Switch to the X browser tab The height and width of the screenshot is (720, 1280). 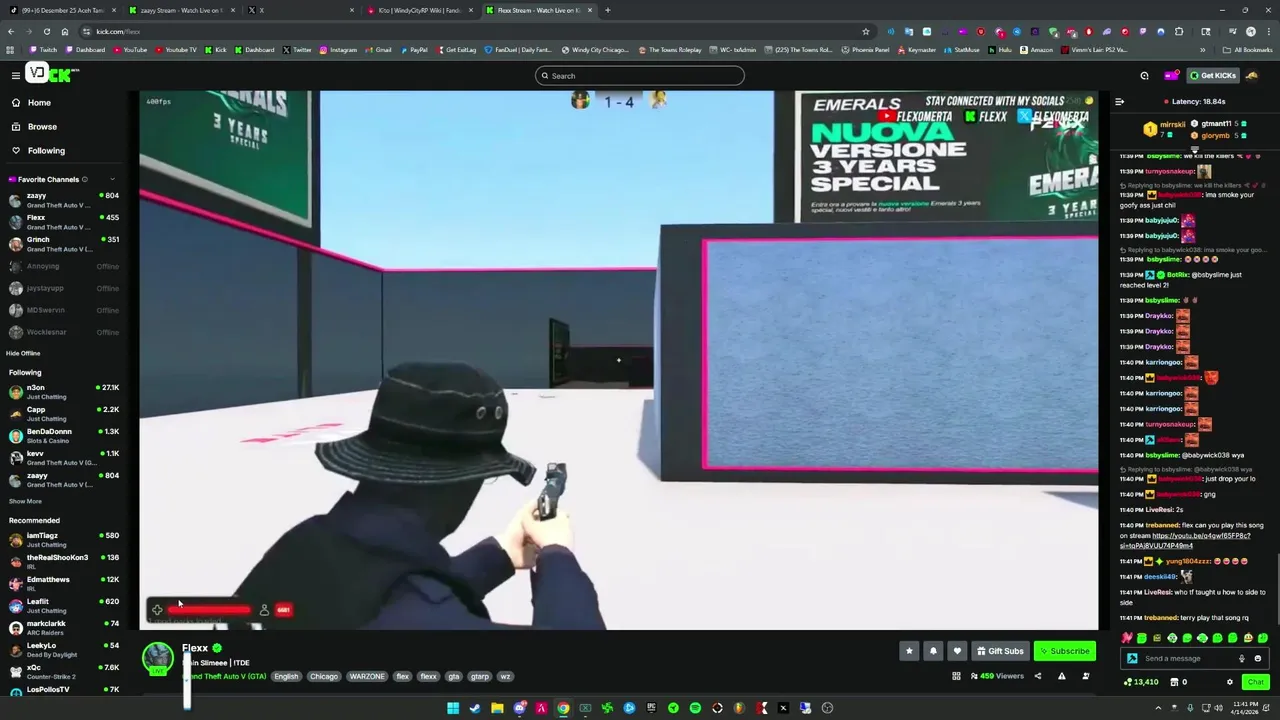tap(300, 10)
